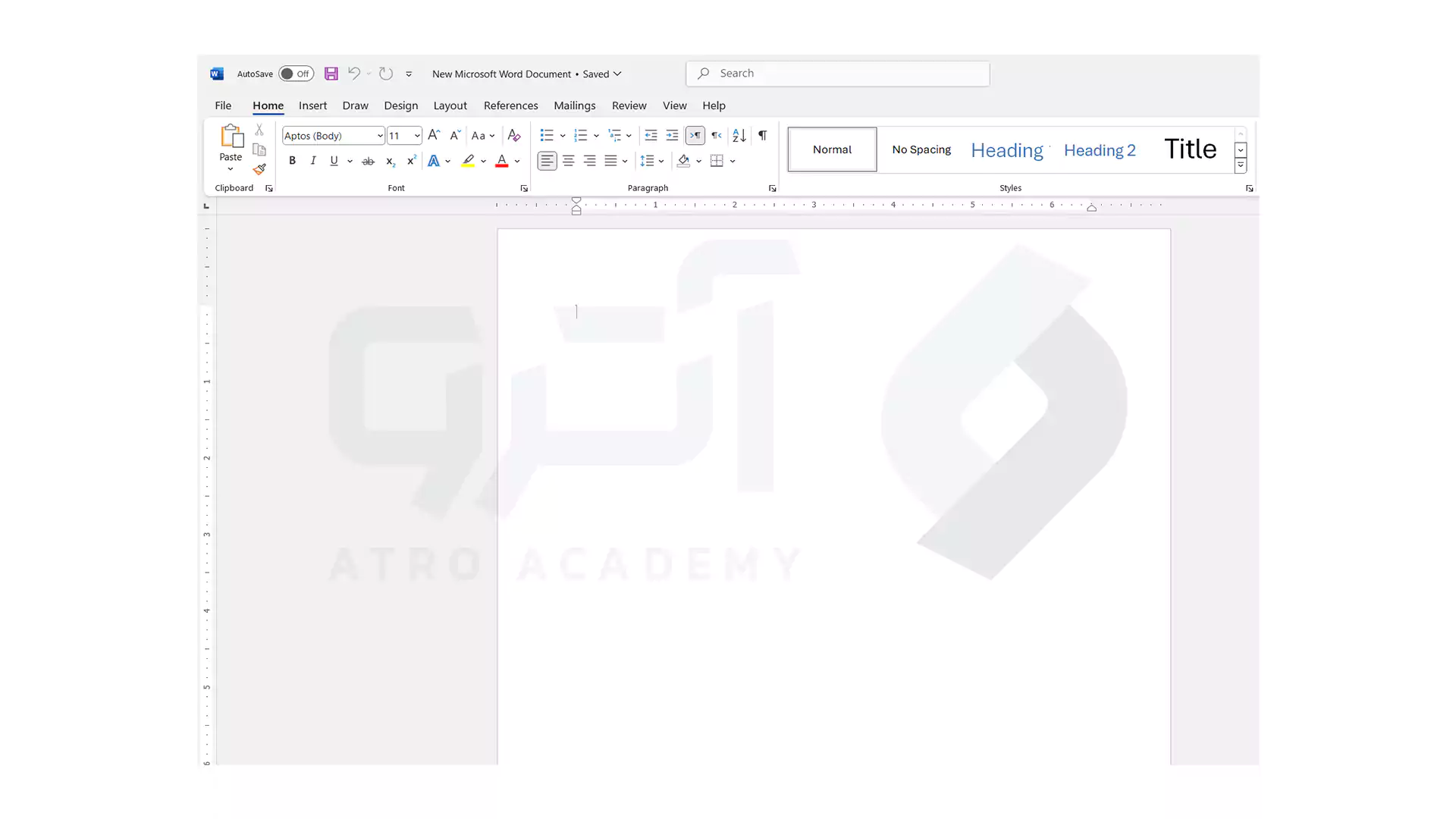The height and width of the screenshot is (819, 1456).
Task: Toggle italic formatting
Action: (x=313, y=161)
